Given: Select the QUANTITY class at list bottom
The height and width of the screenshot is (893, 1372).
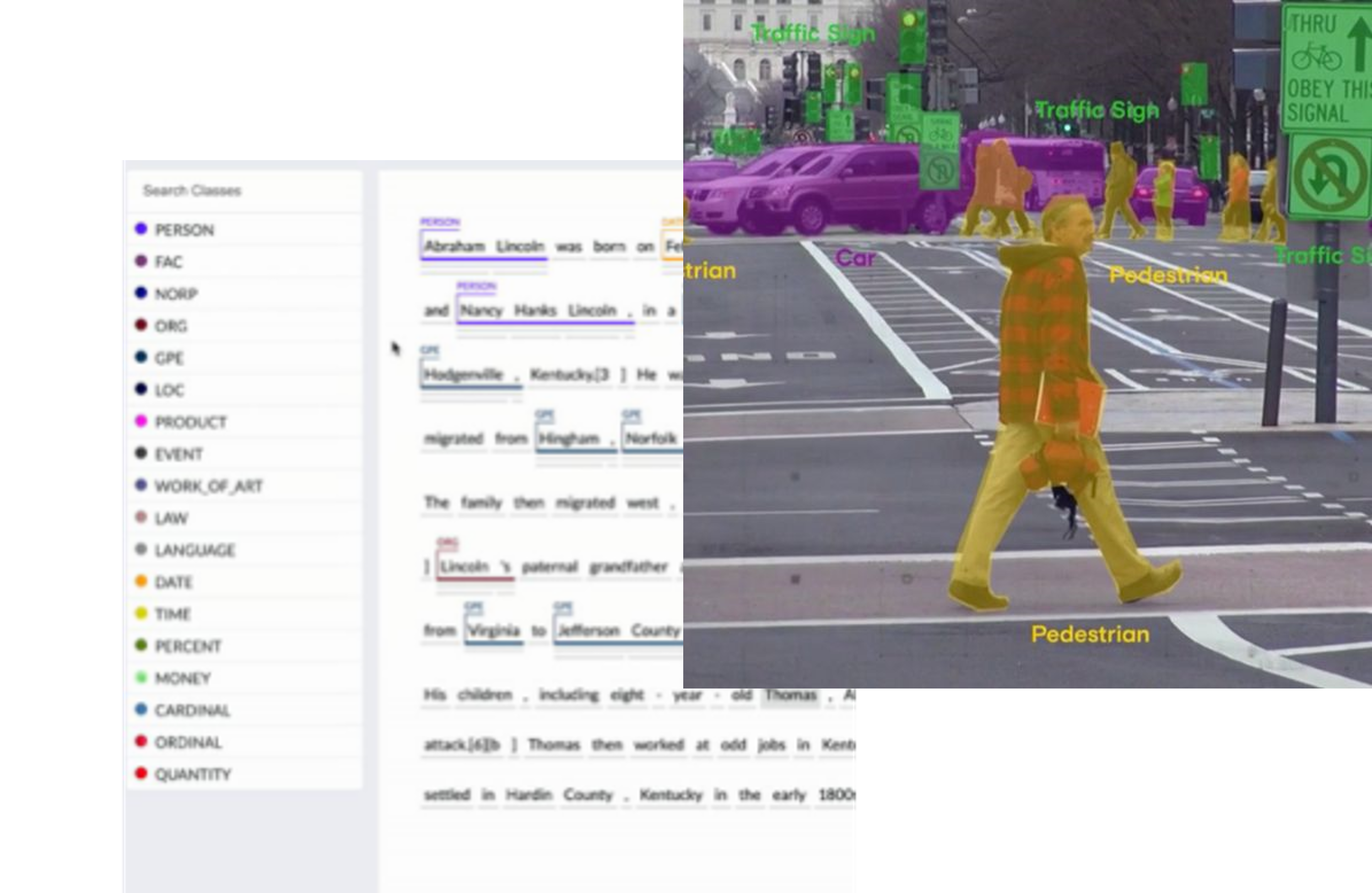Looking at the screenshot, I should [193, 775].
